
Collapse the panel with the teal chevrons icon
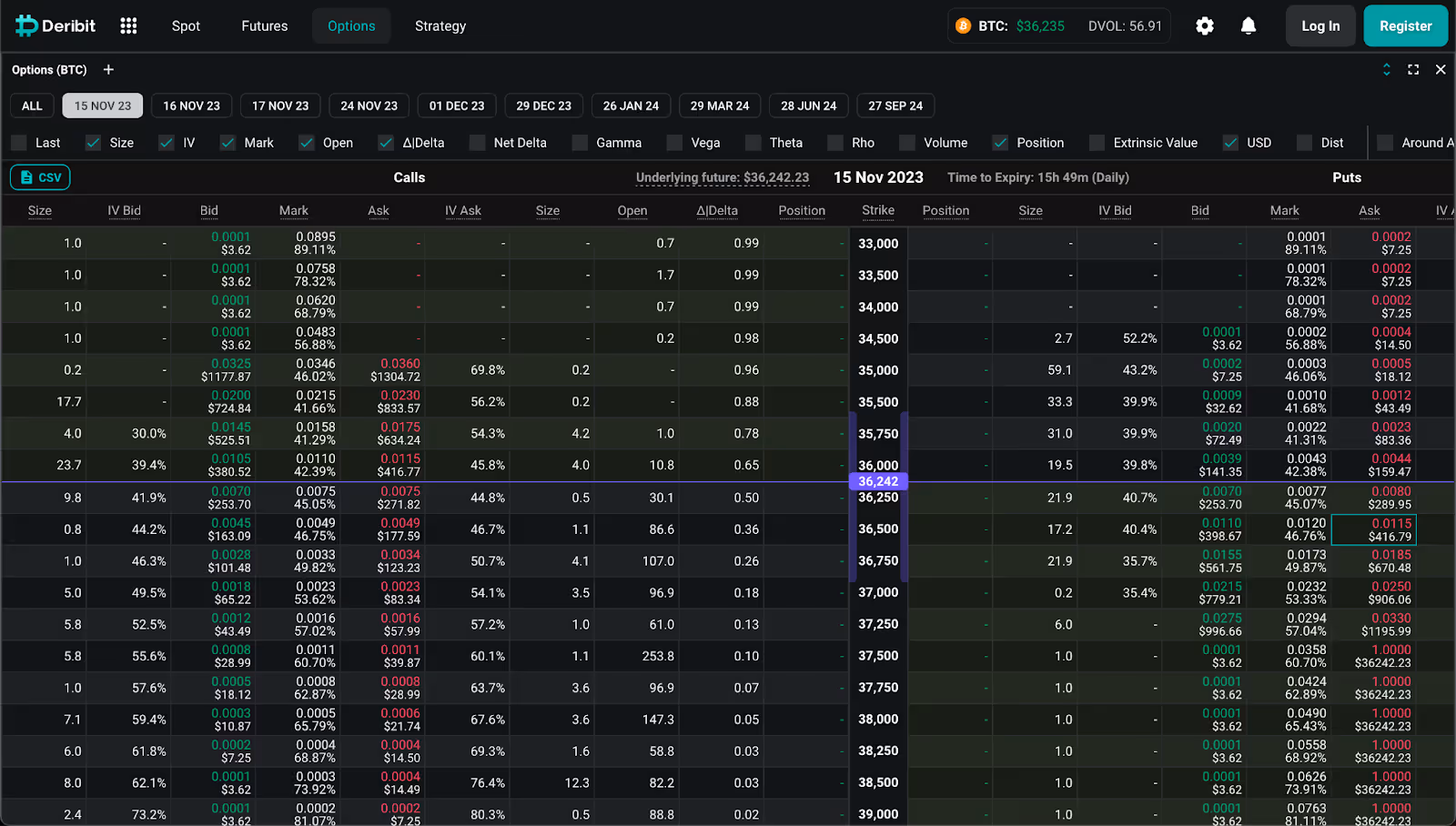pyautogui.click(x=1386, y=69)
